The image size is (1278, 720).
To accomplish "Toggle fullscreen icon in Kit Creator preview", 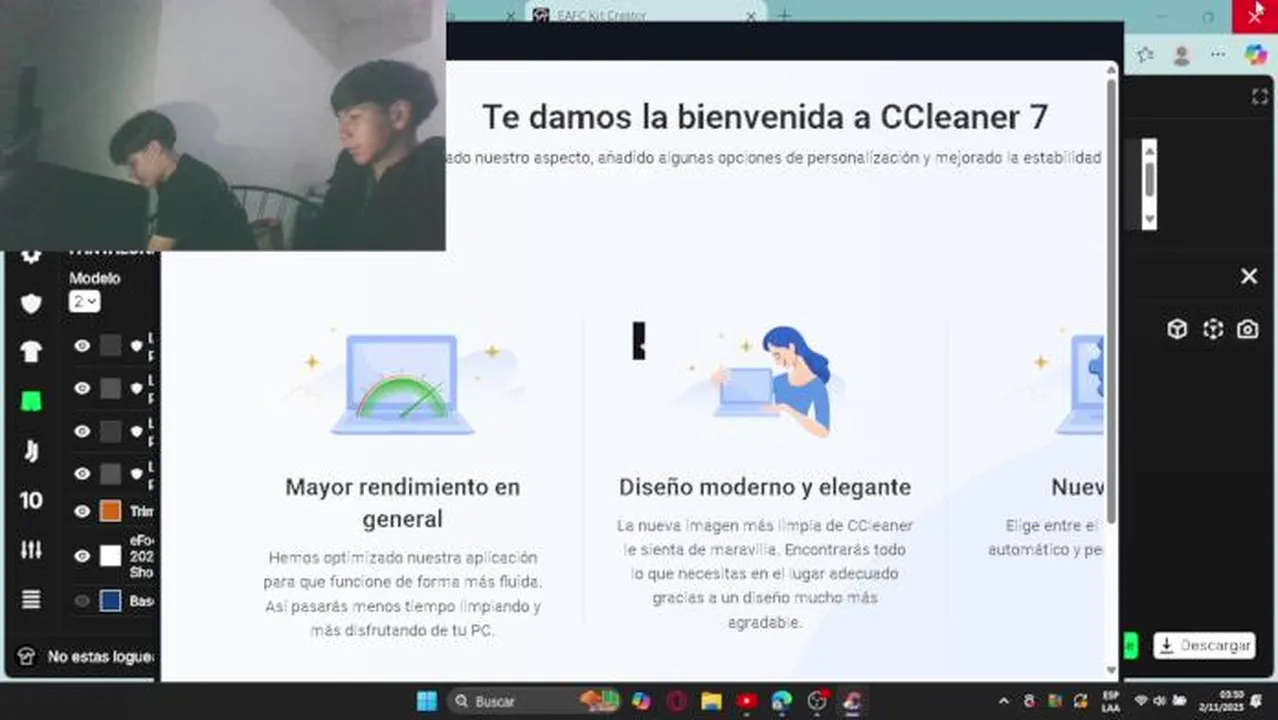I will point(1259,97).
